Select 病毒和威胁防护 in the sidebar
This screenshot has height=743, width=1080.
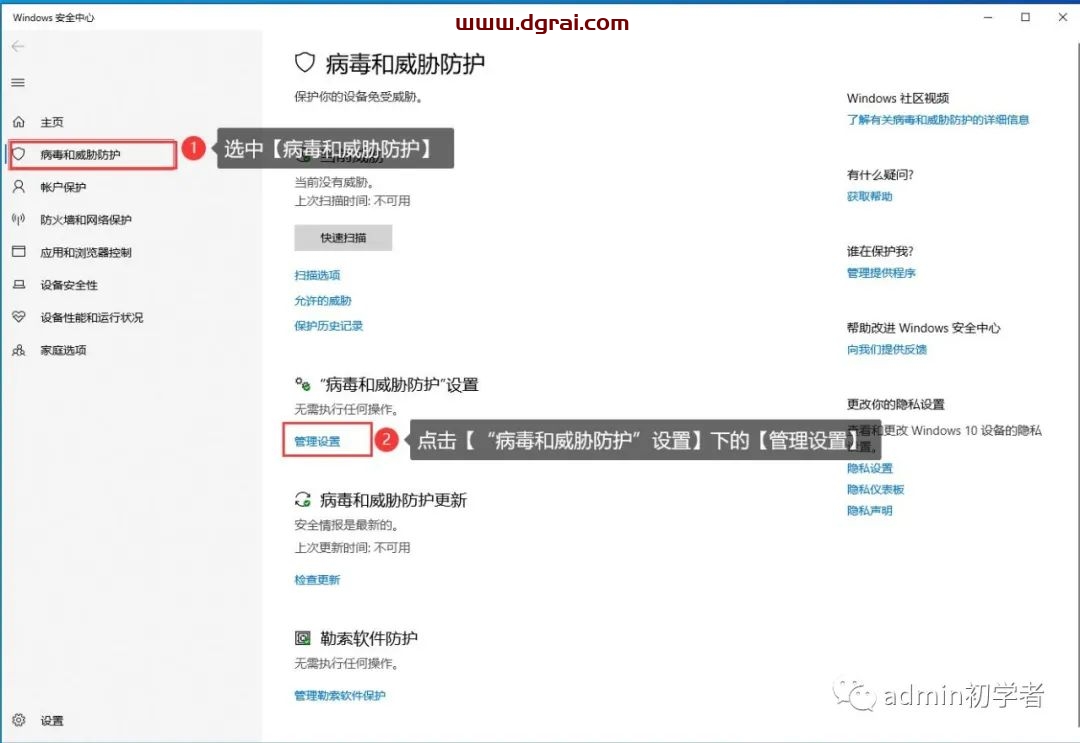tap(80, 154)
